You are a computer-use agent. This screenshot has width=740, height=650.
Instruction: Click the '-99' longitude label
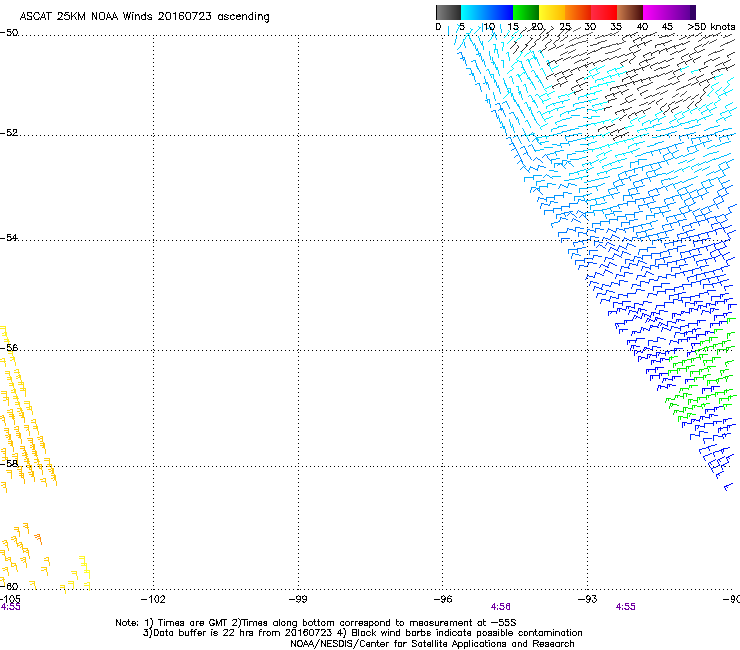pos(298,599)
